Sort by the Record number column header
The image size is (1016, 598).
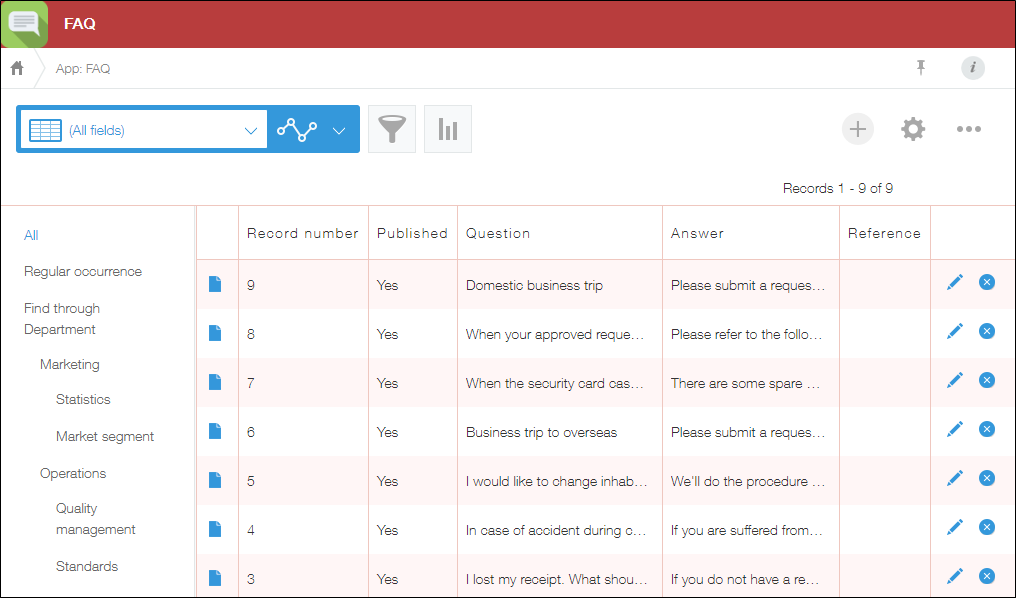(303, 232)
